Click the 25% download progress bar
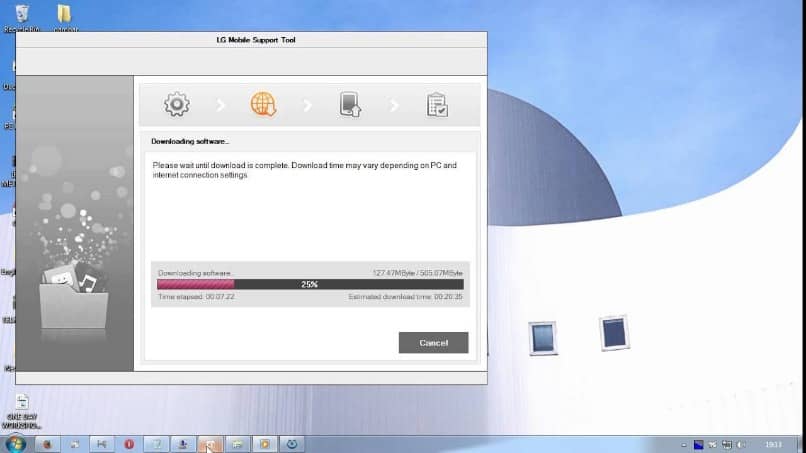 click(x=310, y=284)
